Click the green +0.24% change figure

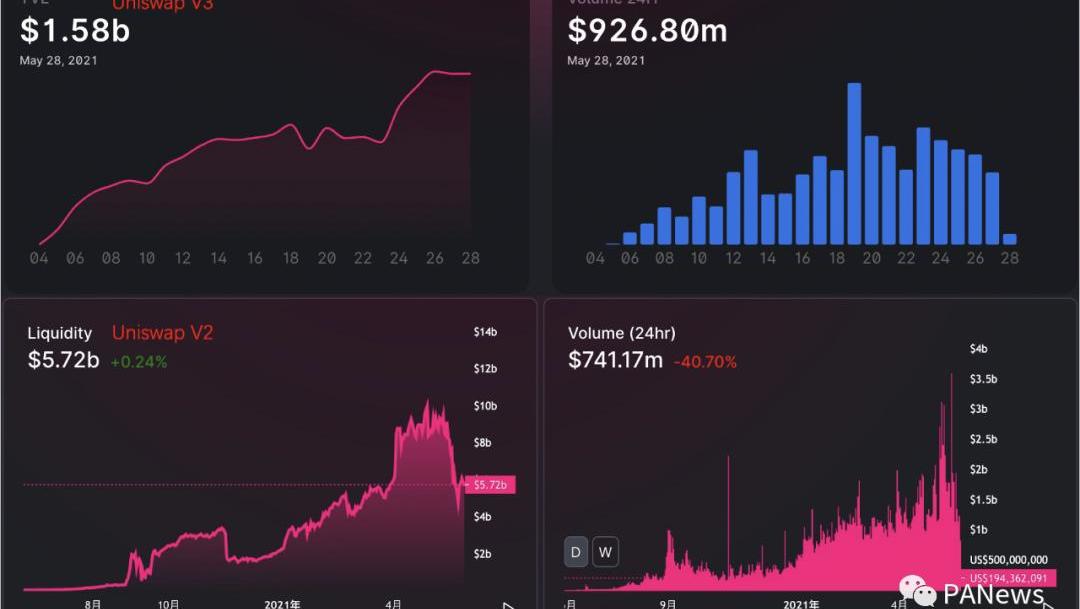(x=139, y=362)
